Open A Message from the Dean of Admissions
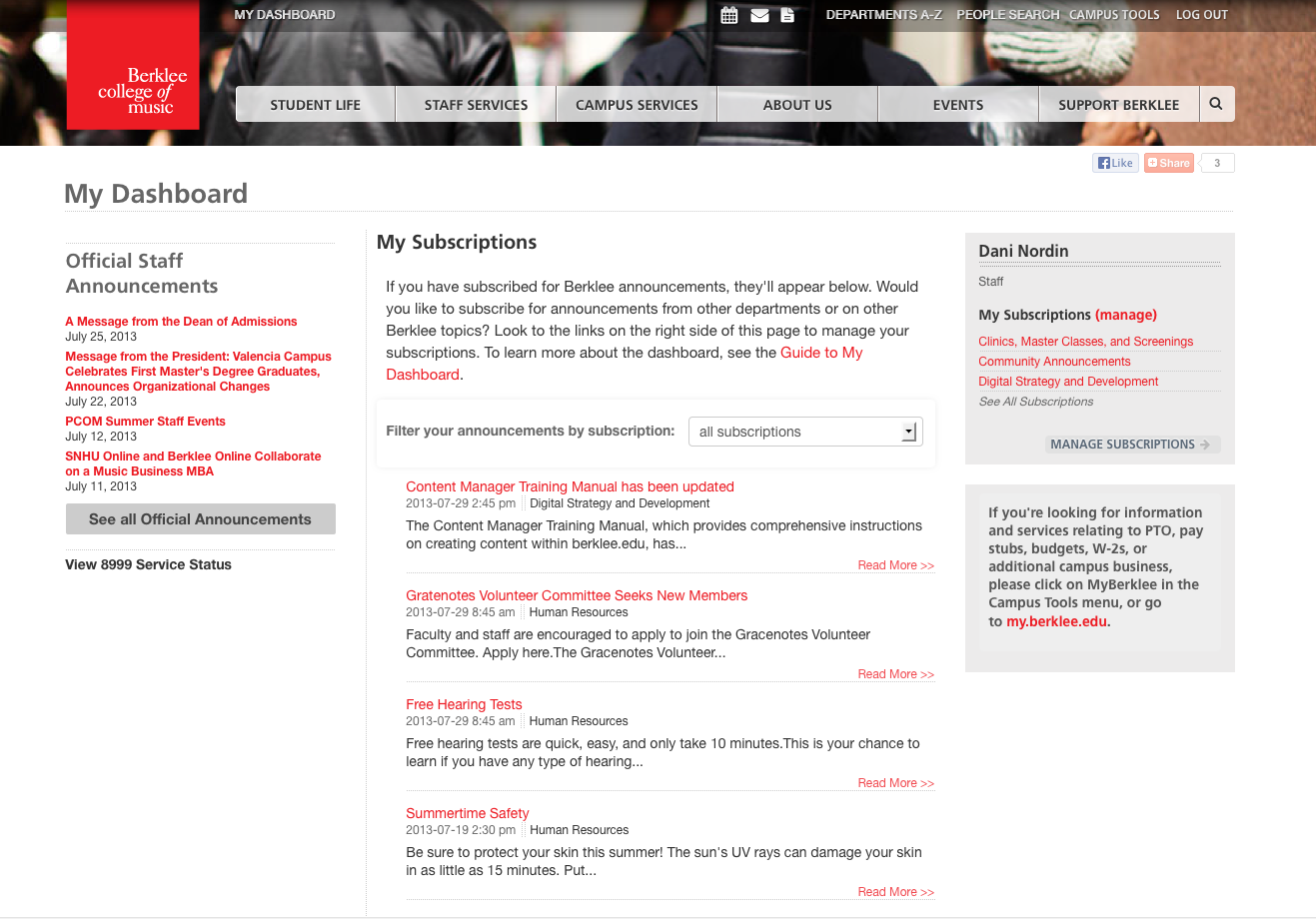The image size is (1316, 919). tap(181, 322)
